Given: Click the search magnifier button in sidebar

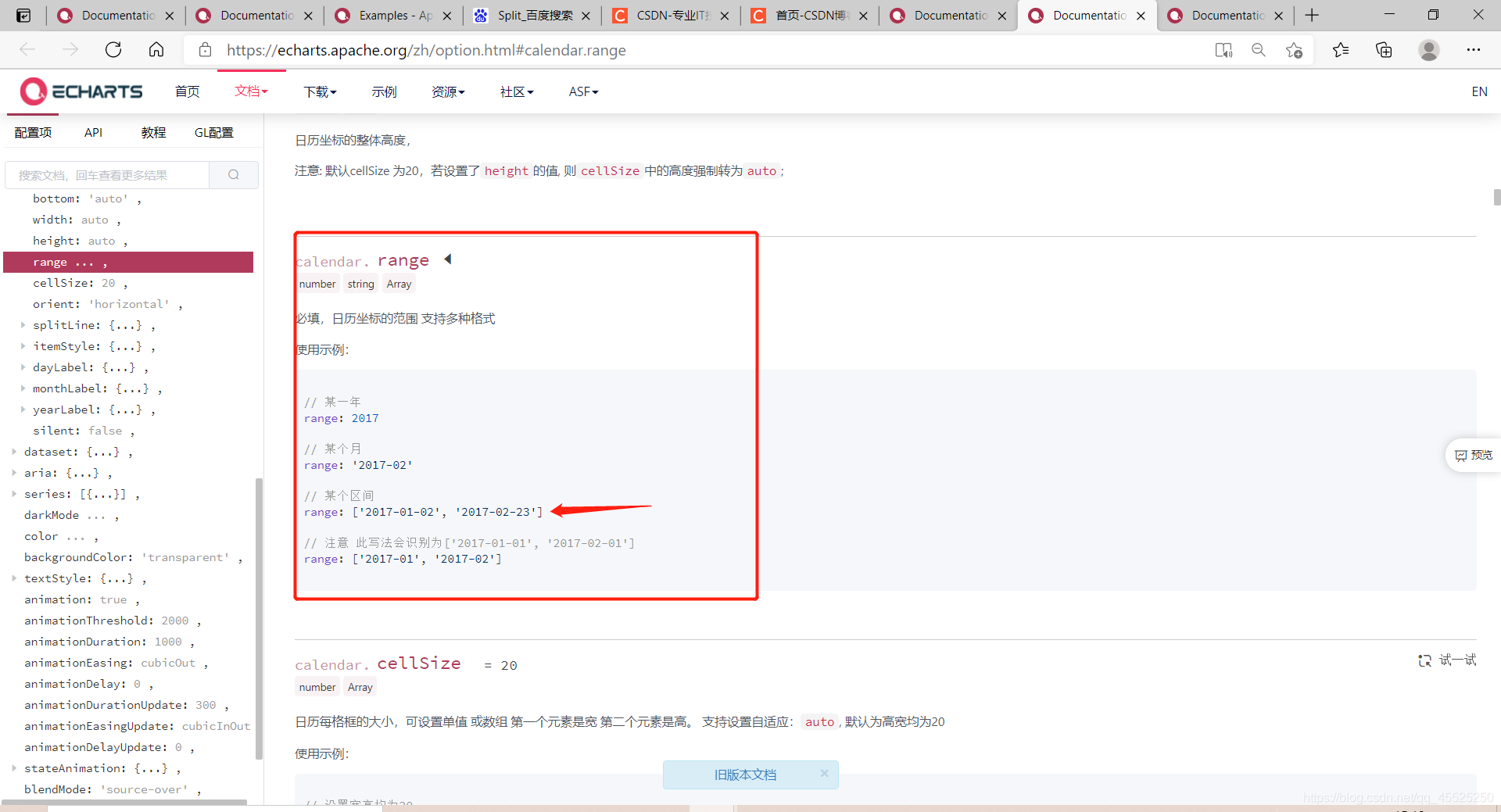Looking at the screenshot, I should tap(234, 175).
